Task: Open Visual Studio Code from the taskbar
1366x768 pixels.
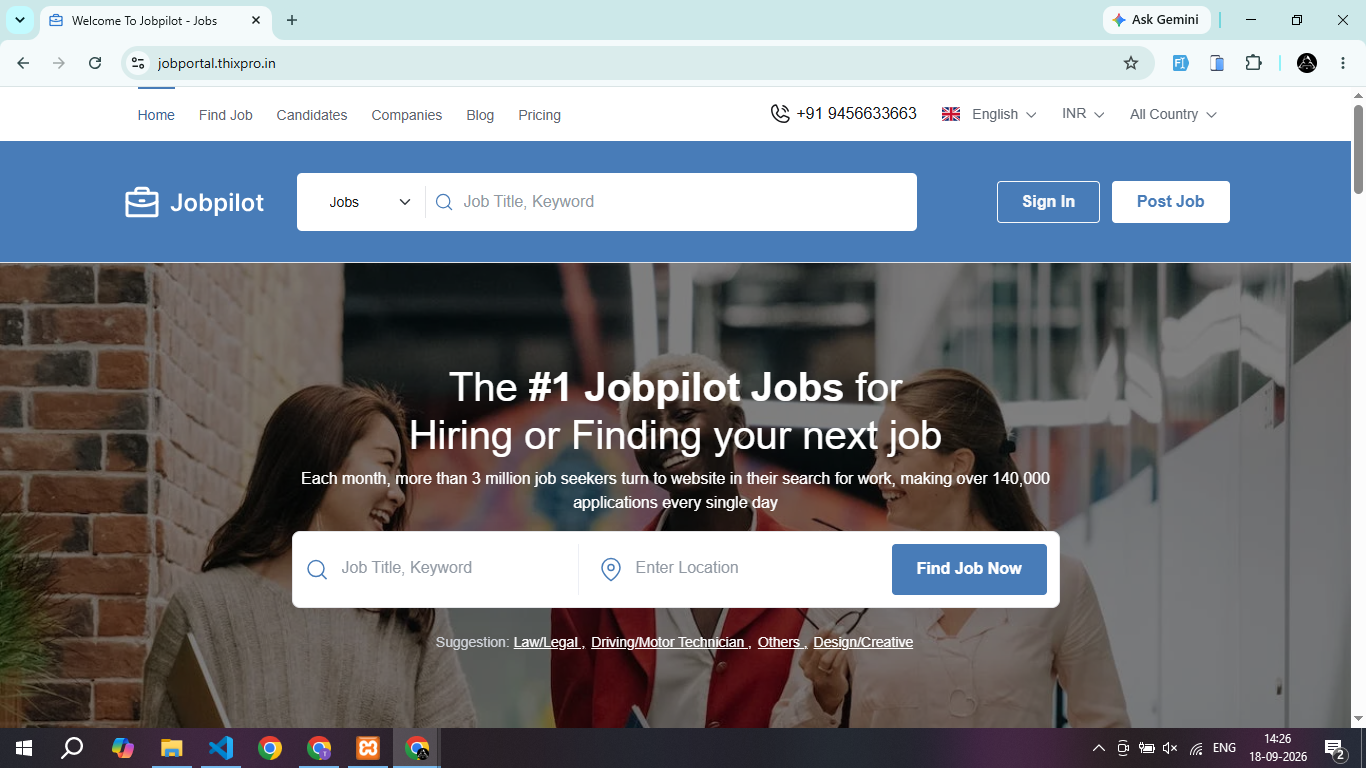Action: click(x=221, y=748)
